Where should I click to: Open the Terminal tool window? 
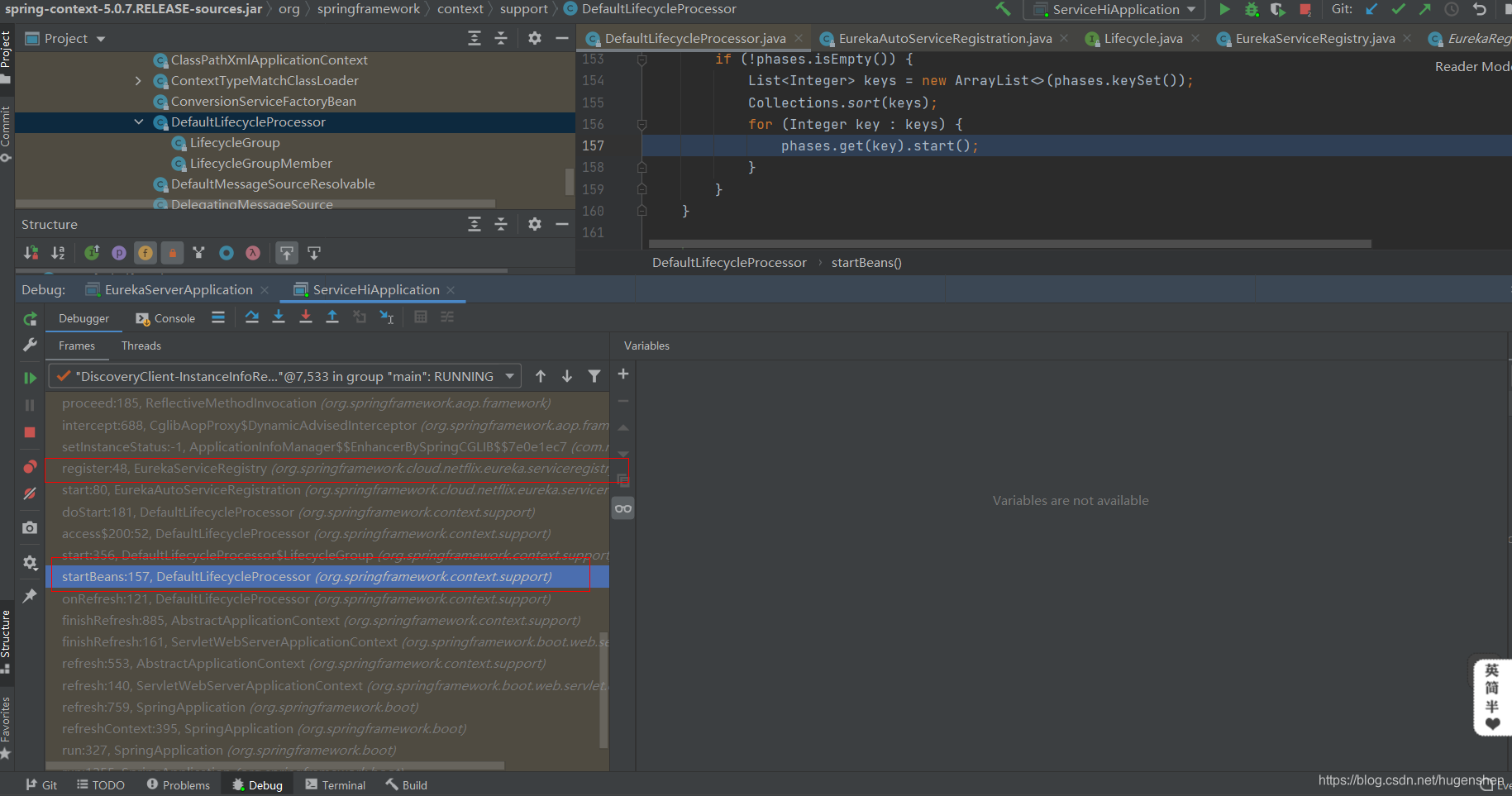click(335, 785)
